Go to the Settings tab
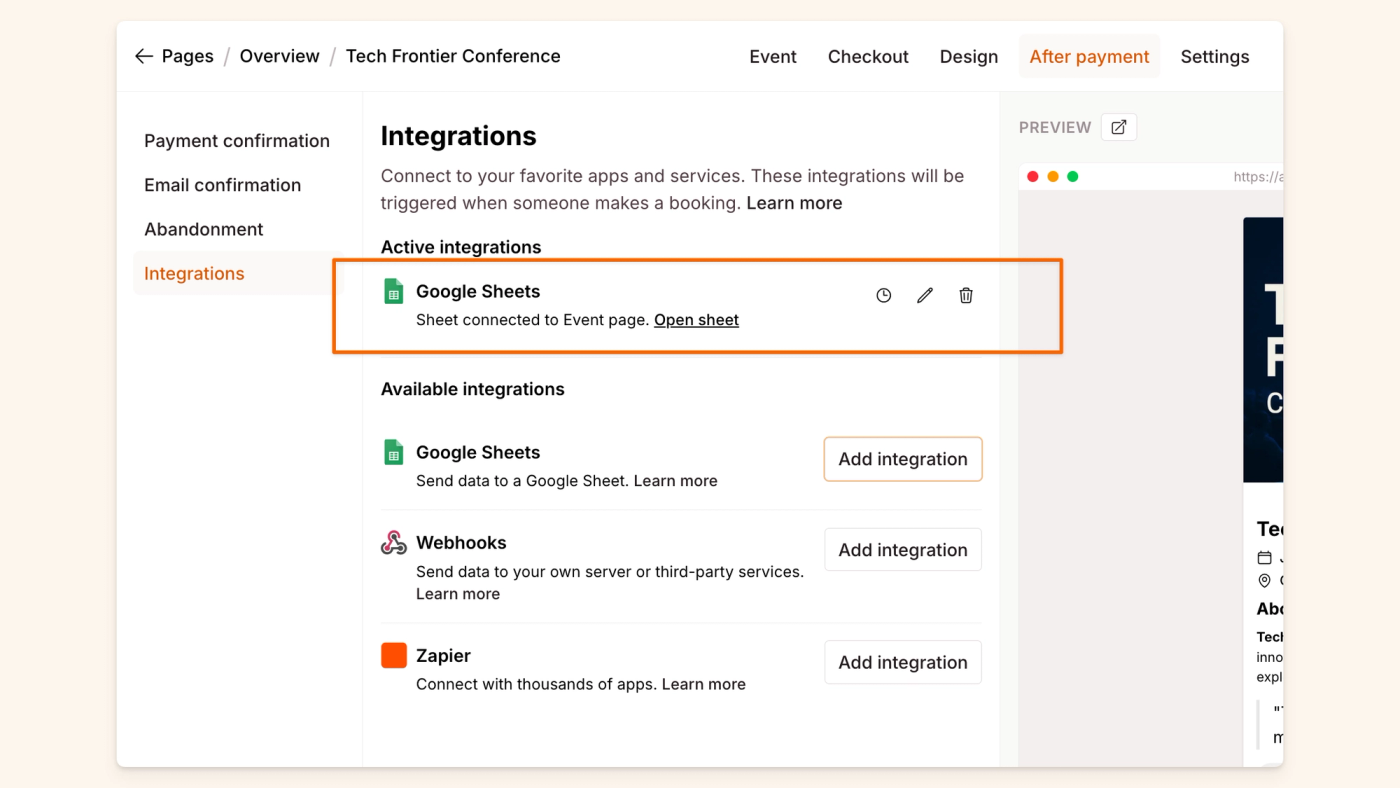This screenshot has height=788, width=1400. coord(1215,57)
